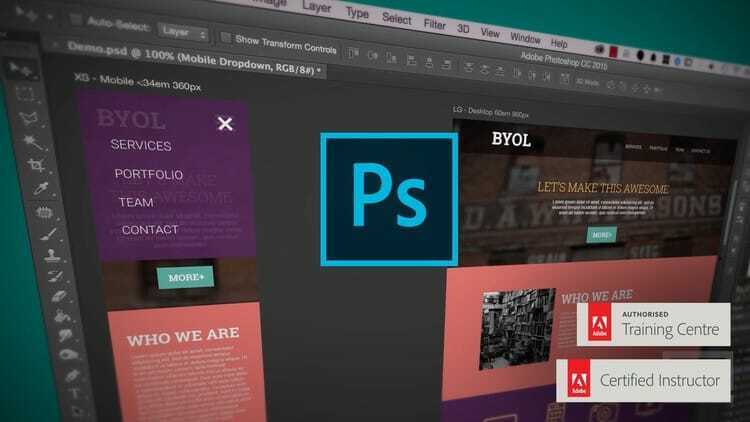Viewport: 750px width, 422px height.
Task: Open the Layer menu
Action: click(317, 8)
